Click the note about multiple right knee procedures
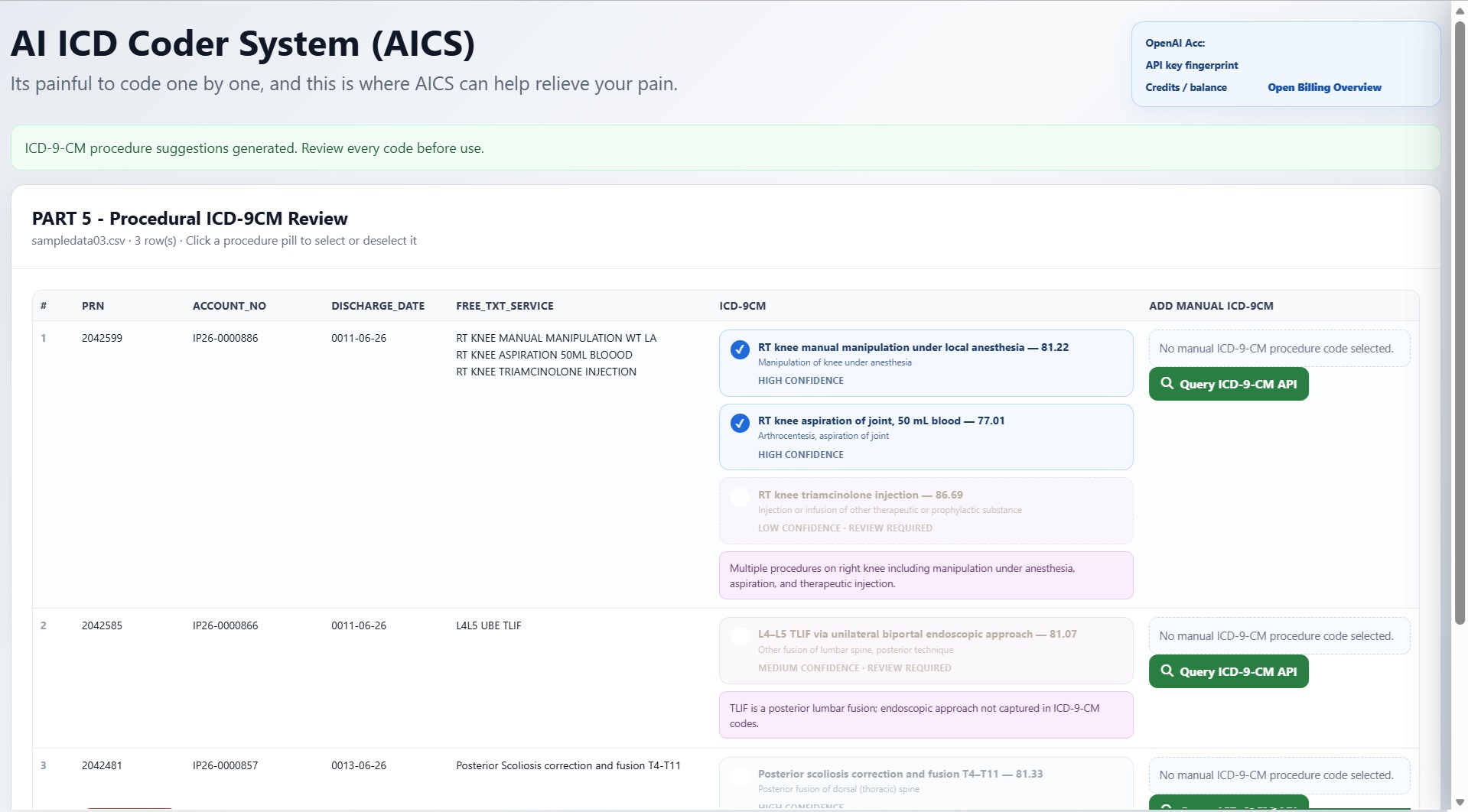Image resolution: width=1468 pixels, height=812 pixels. pos(926,576)
